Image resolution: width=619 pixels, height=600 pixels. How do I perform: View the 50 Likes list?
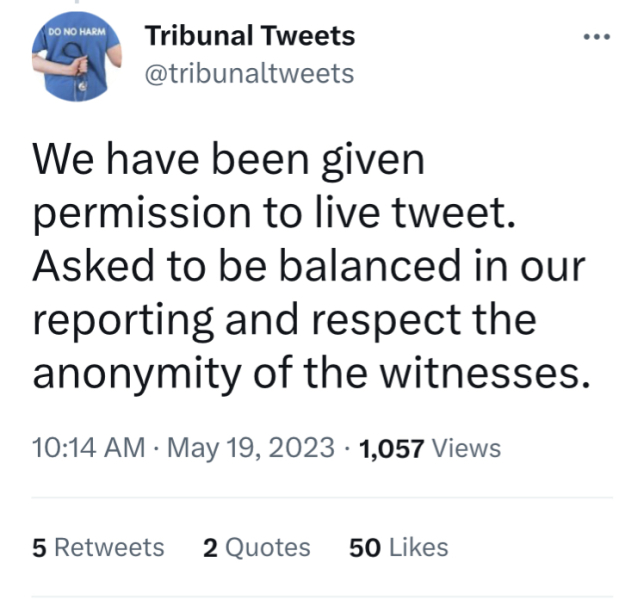pos(398,547)
